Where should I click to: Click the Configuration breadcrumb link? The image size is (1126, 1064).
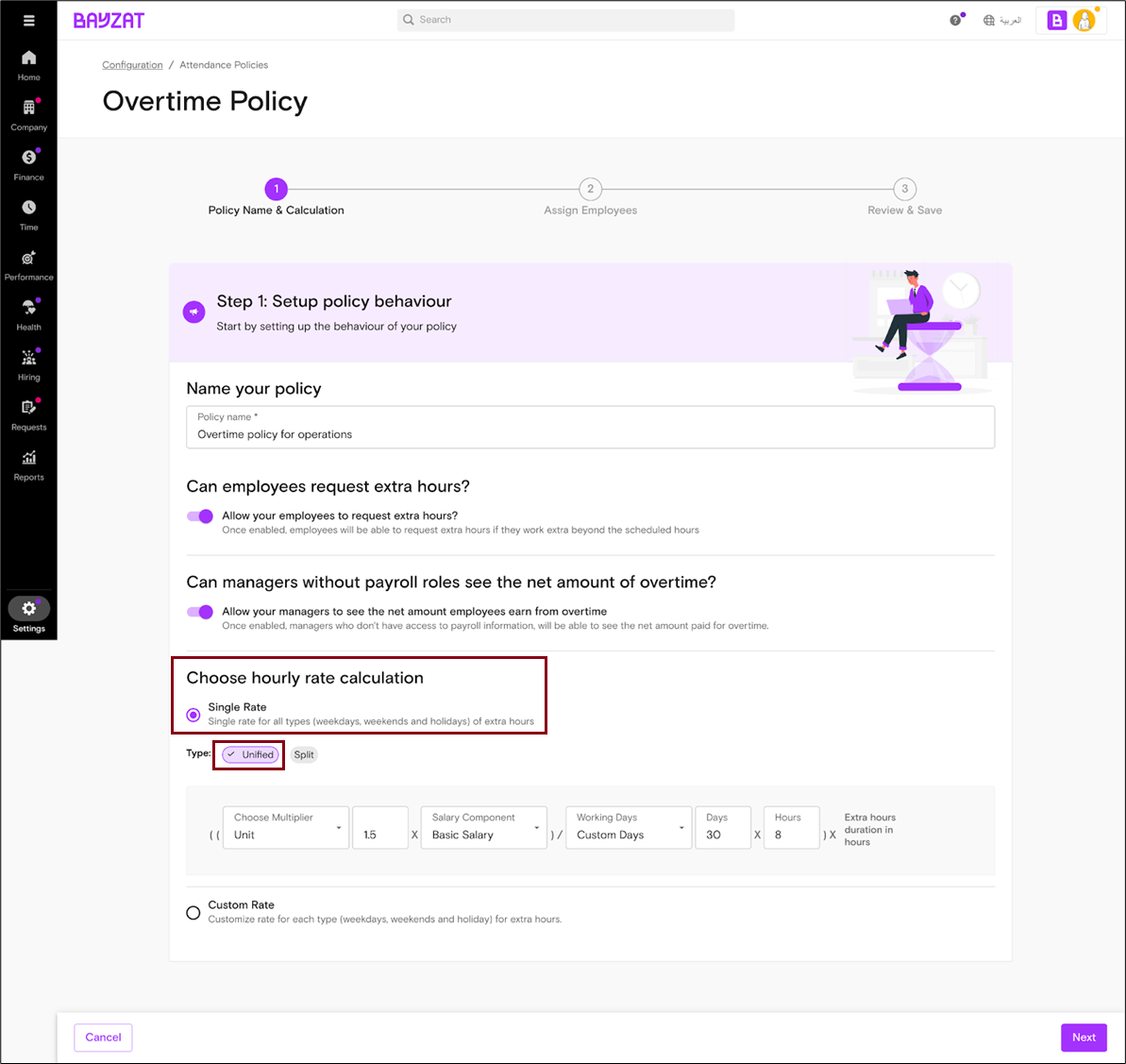coord(132,64)
